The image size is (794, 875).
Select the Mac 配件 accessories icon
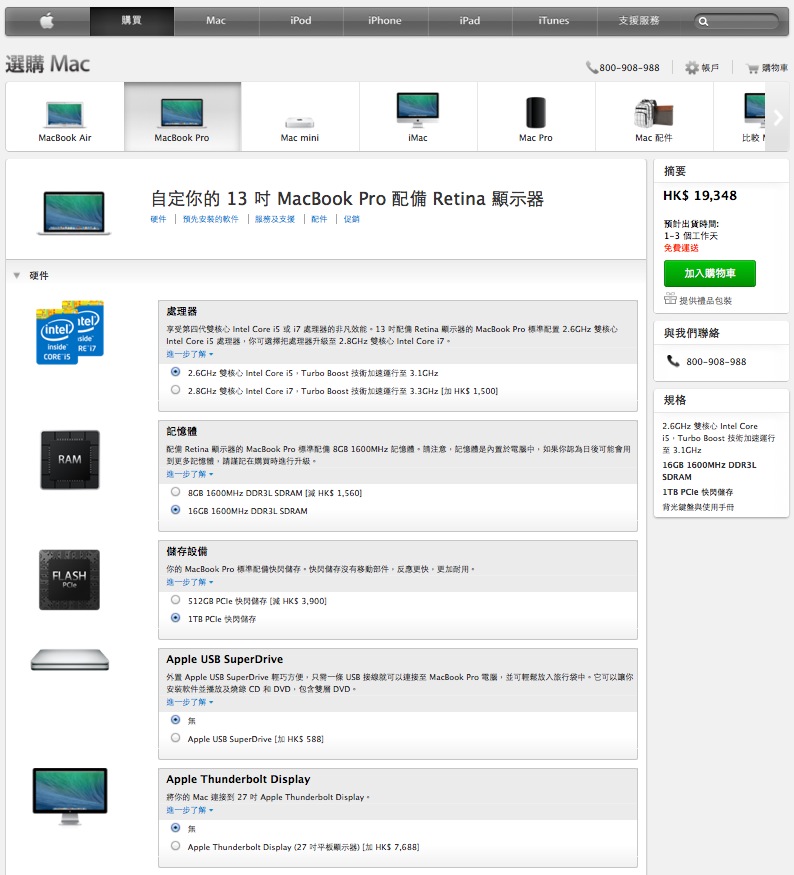(x=653, y=113)
